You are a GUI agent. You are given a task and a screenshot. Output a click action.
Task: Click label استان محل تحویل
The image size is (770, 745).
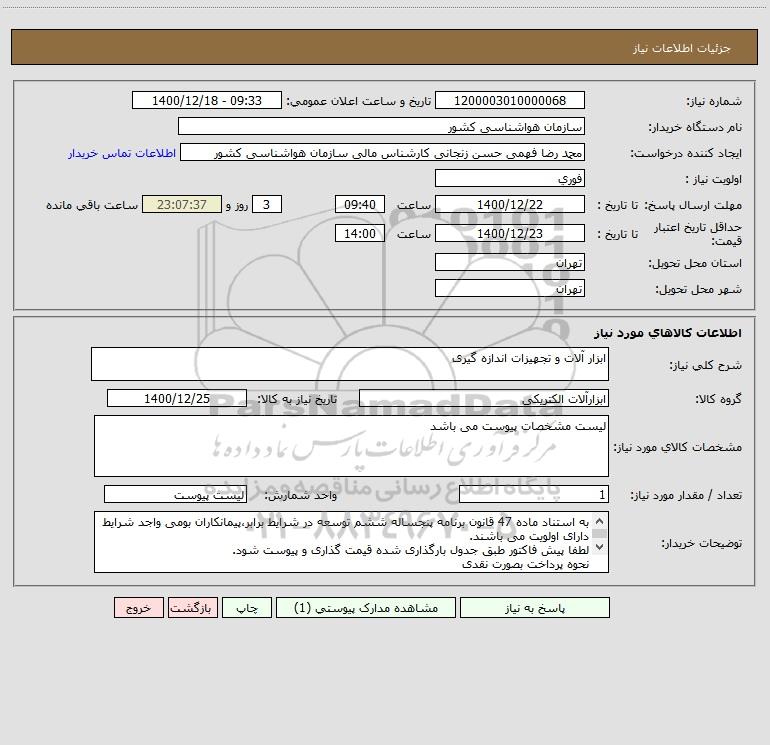[695, 263]
